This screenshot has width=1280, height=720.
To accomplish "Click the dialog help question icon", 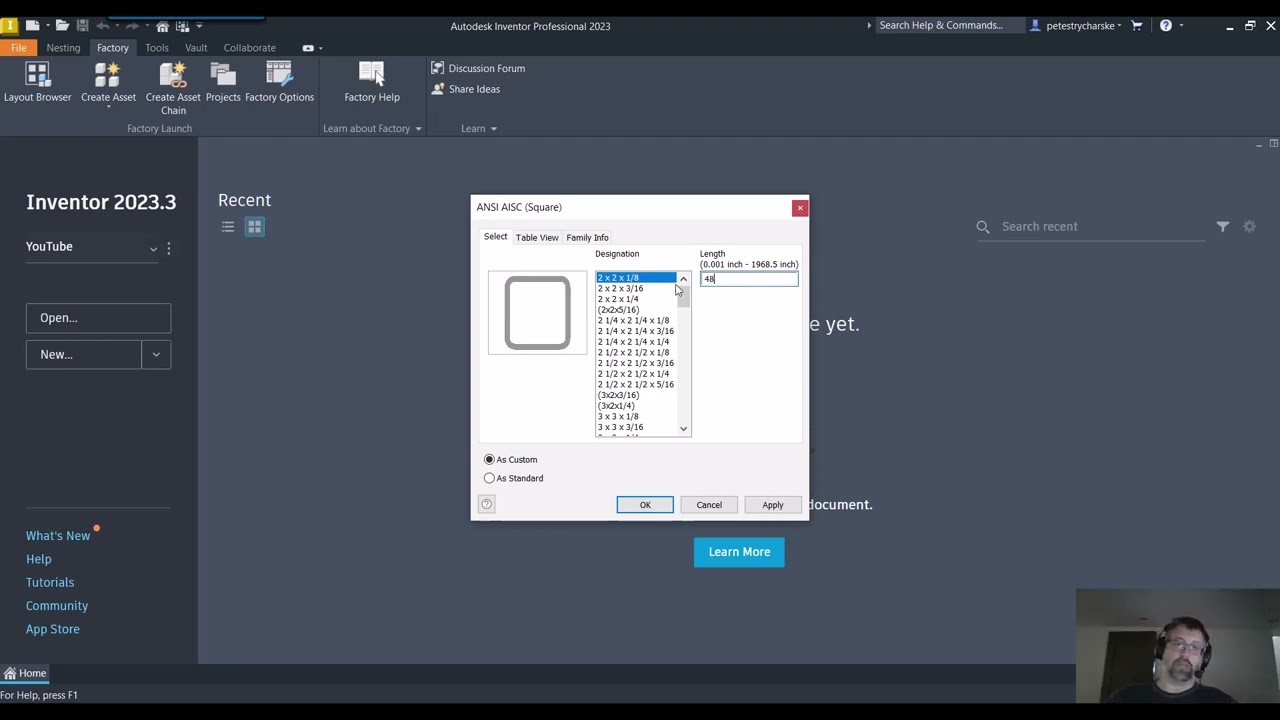I will click(487, 504).
